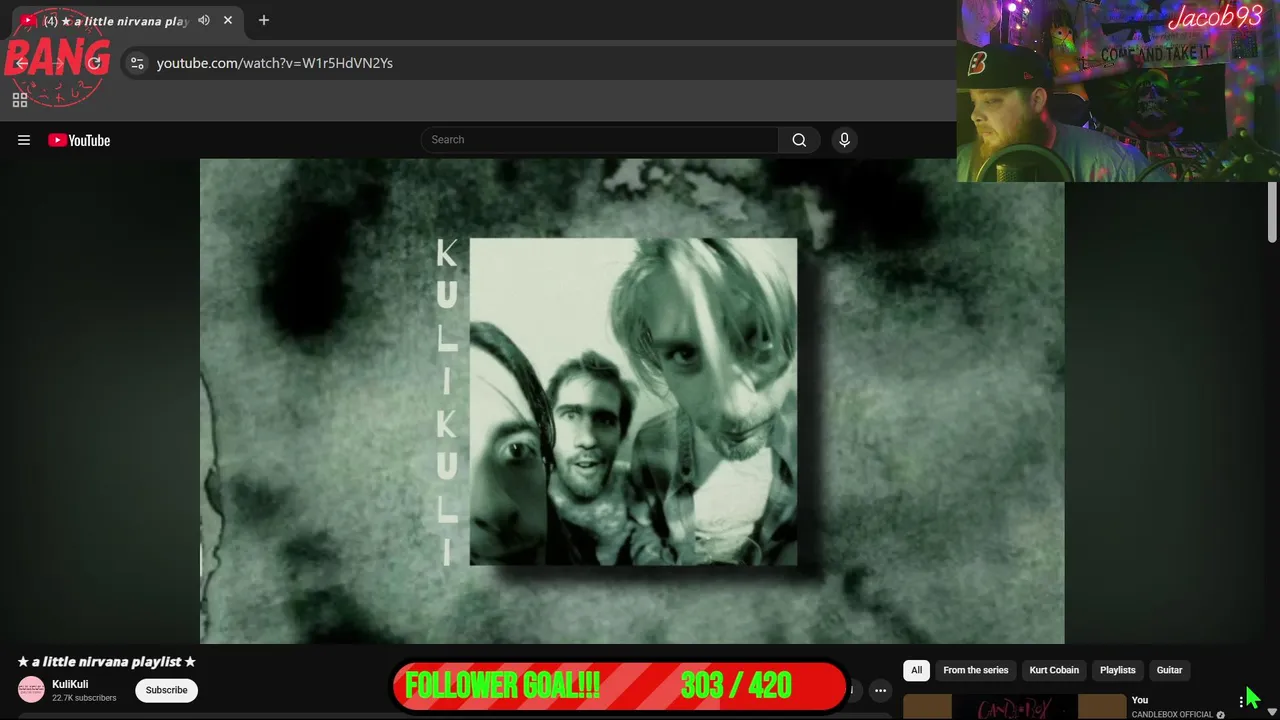The image size is (1280, 720).
Task: Select the 'Kurt Cobain' chip
Action: click(1054, 670)
